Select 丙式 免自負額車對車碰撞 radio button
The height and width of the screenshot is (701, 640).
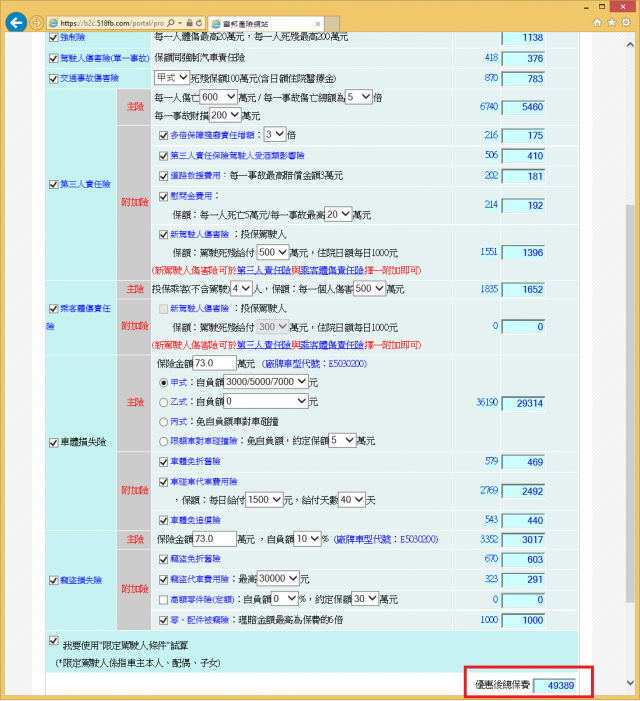pyautogui.click(x=164, y=422)
